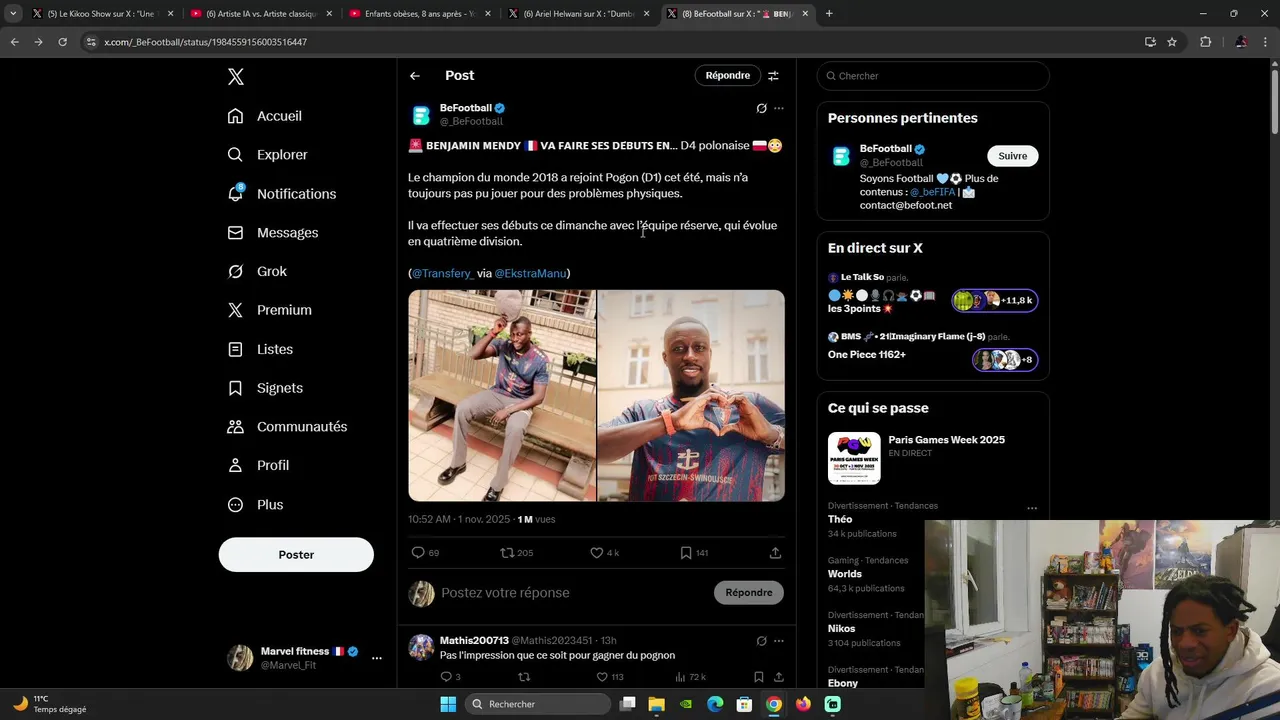Open Firefox from taskbar
1280x720 pixels.
(803, 704)
